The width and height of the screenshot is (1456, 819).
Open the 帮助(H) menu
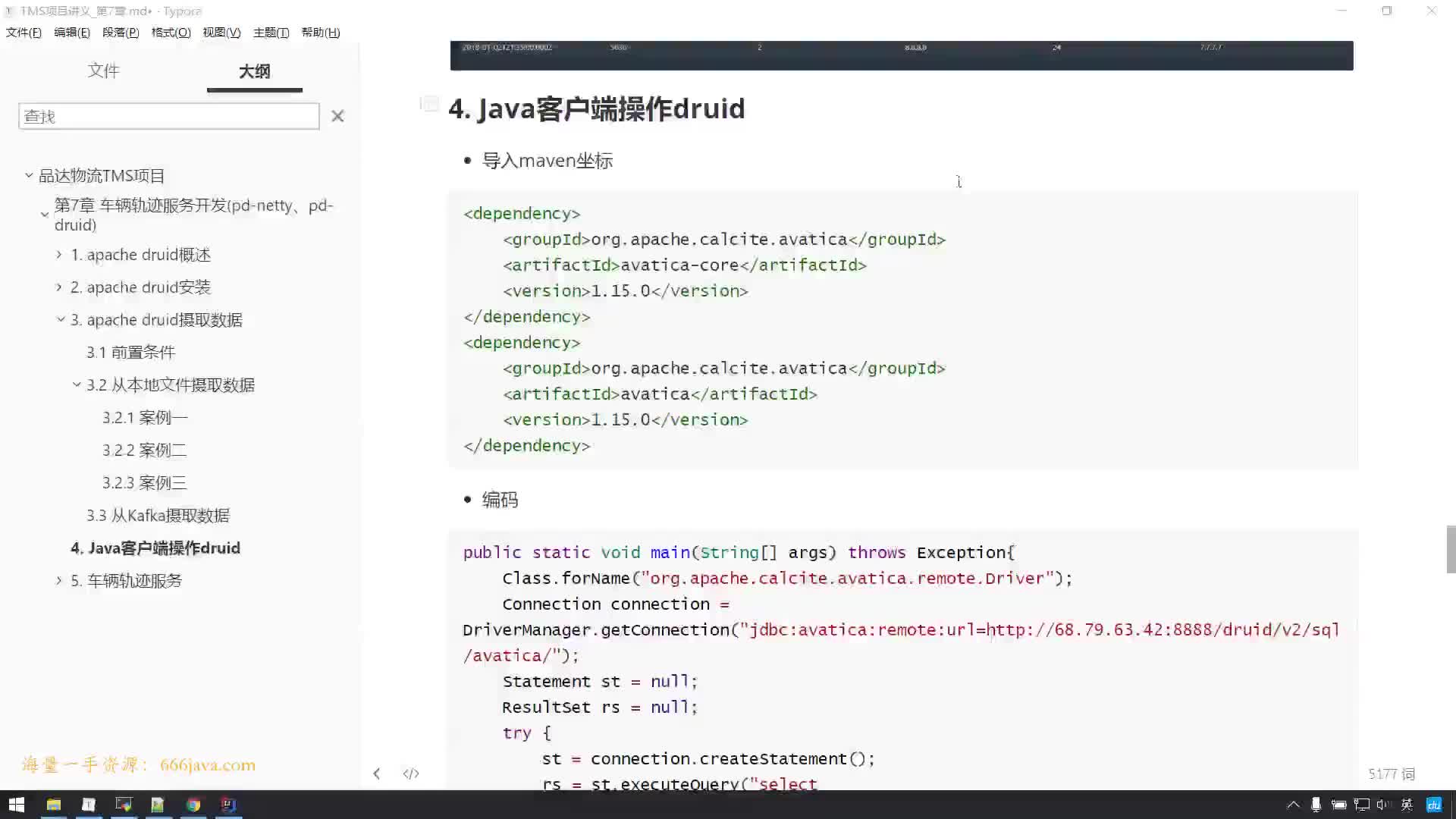(320, 33)
